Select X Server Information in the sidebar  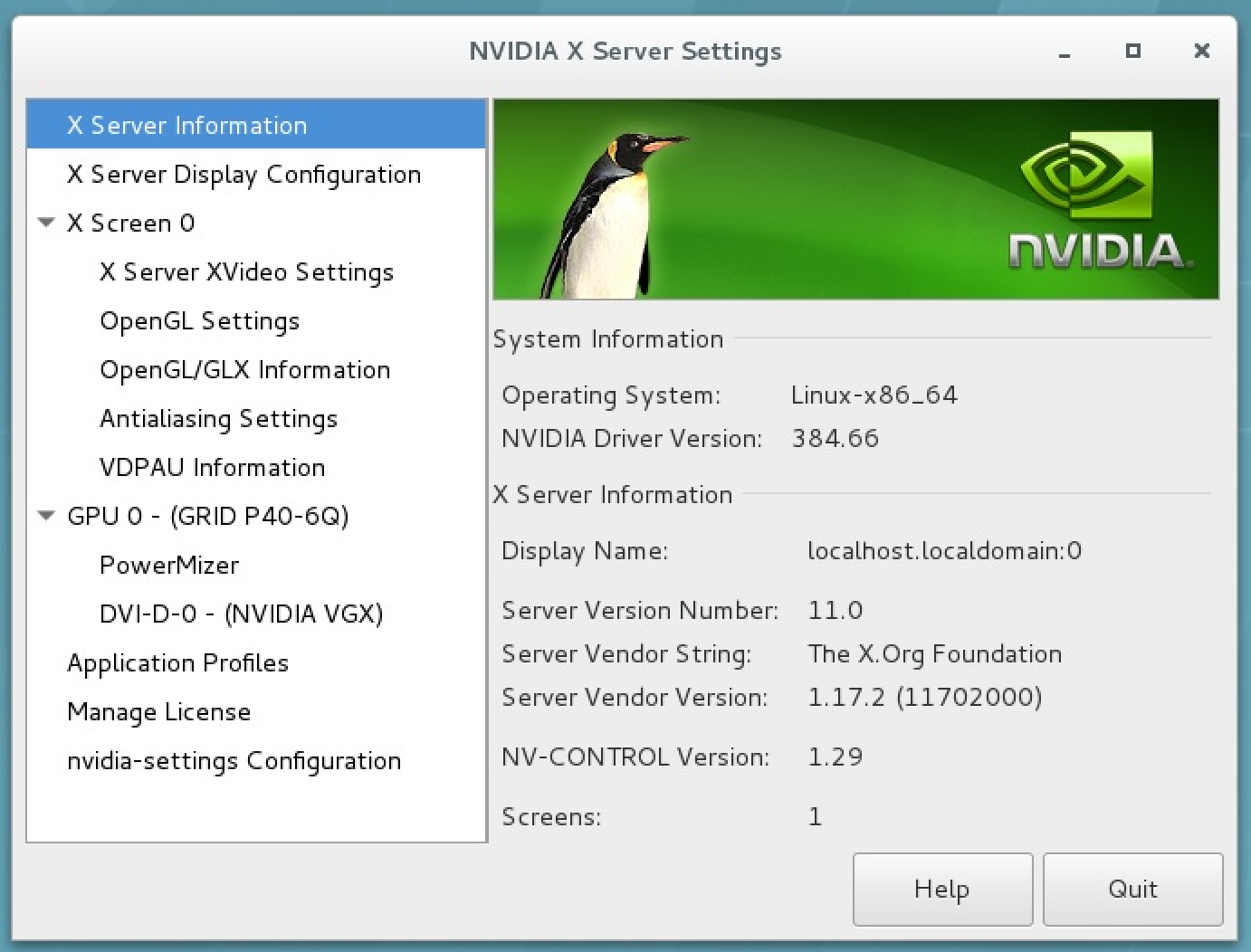186,125
